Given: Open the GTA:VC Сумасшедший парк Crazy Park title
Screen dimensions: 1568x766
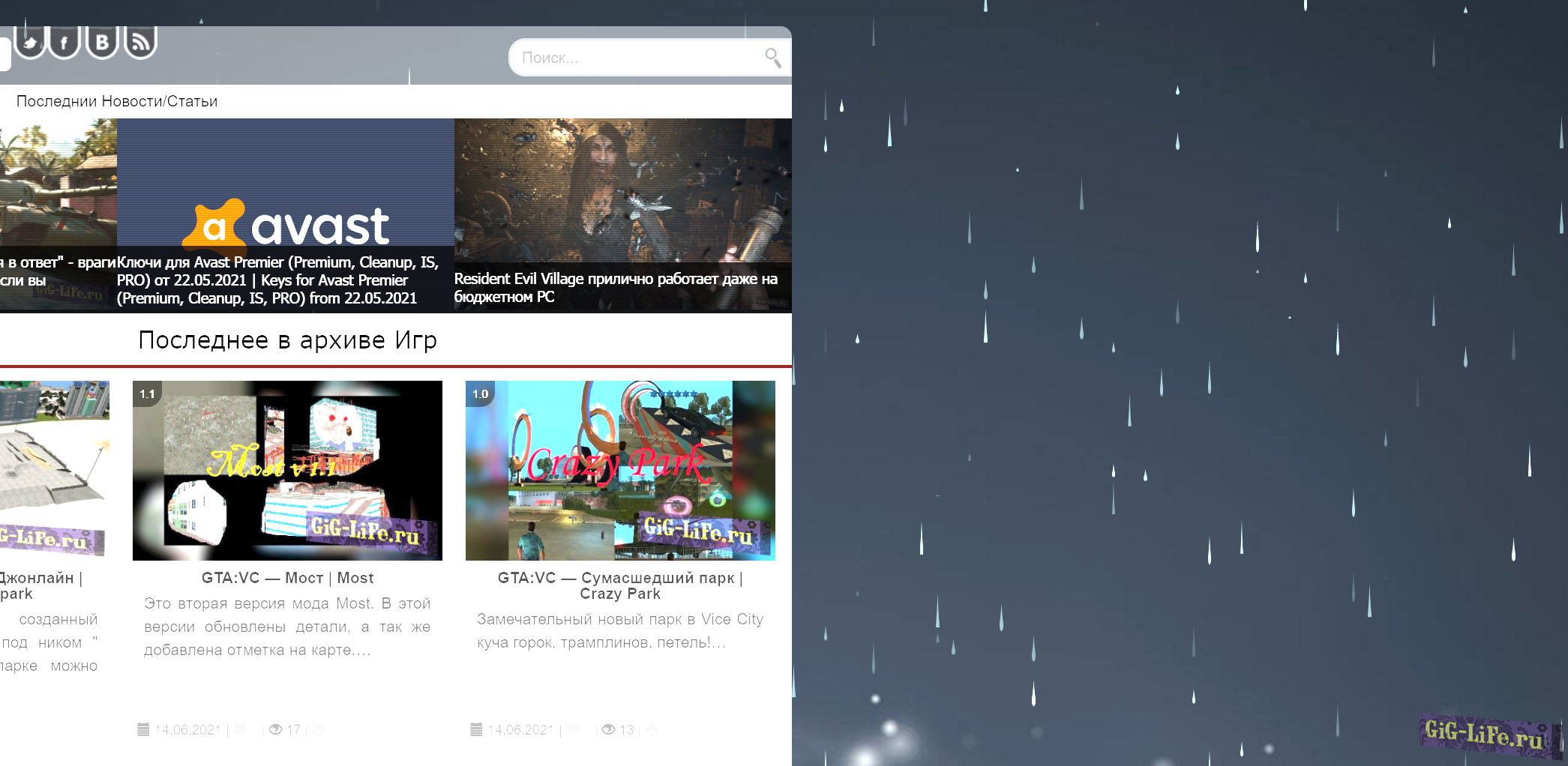Looking at the screenshot, I should pyautogui.click(x=620, y=585).
